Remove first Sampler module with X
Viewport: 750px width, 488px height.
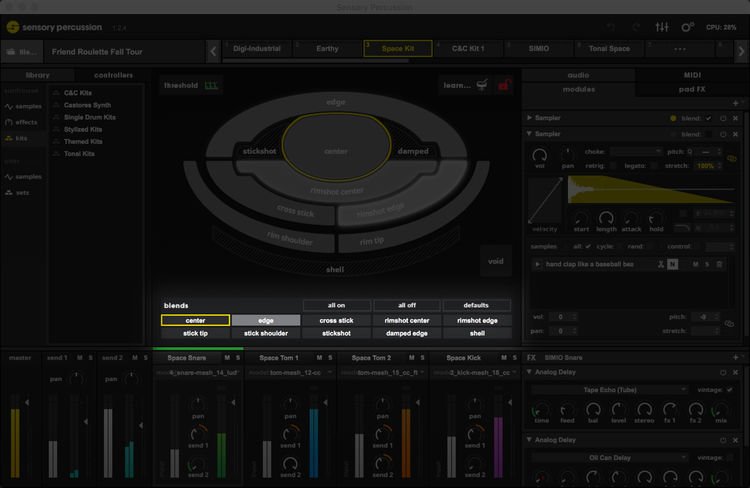point(735,118)
